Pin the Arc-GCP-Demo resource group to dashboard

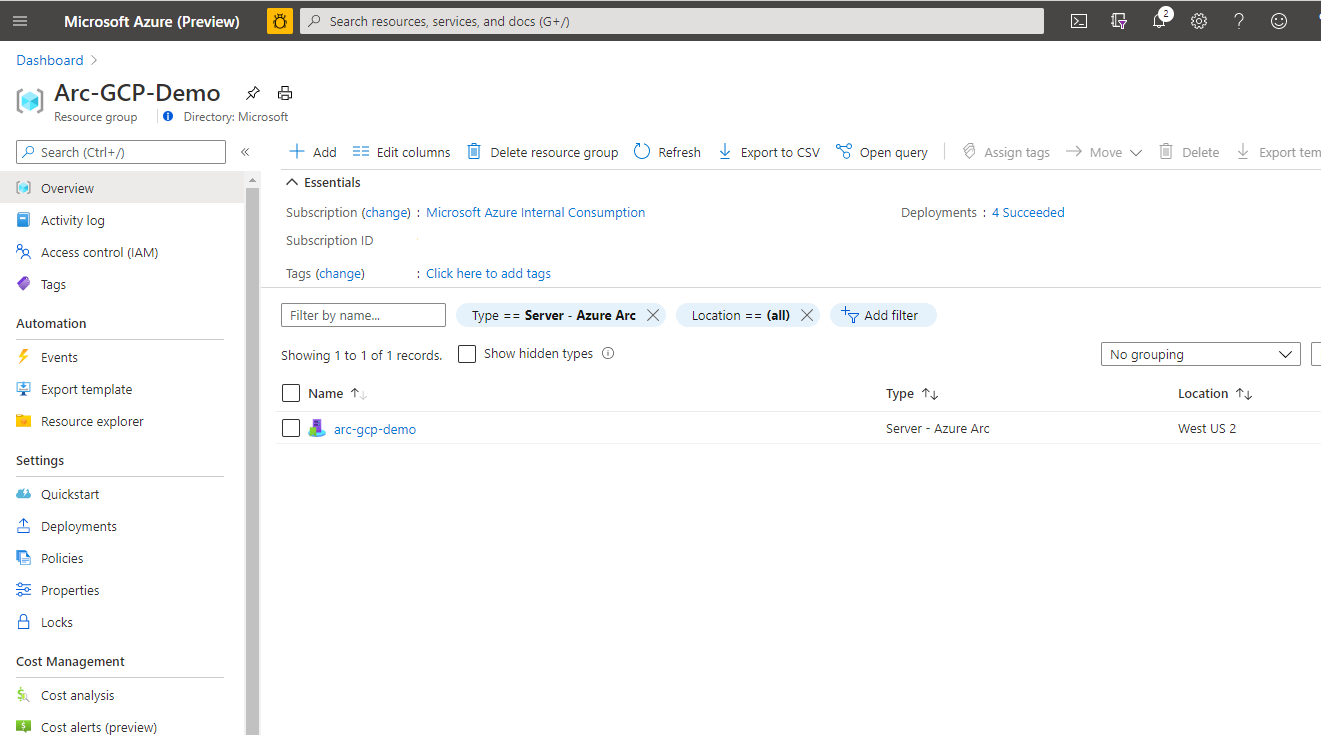tap(253, 93)
